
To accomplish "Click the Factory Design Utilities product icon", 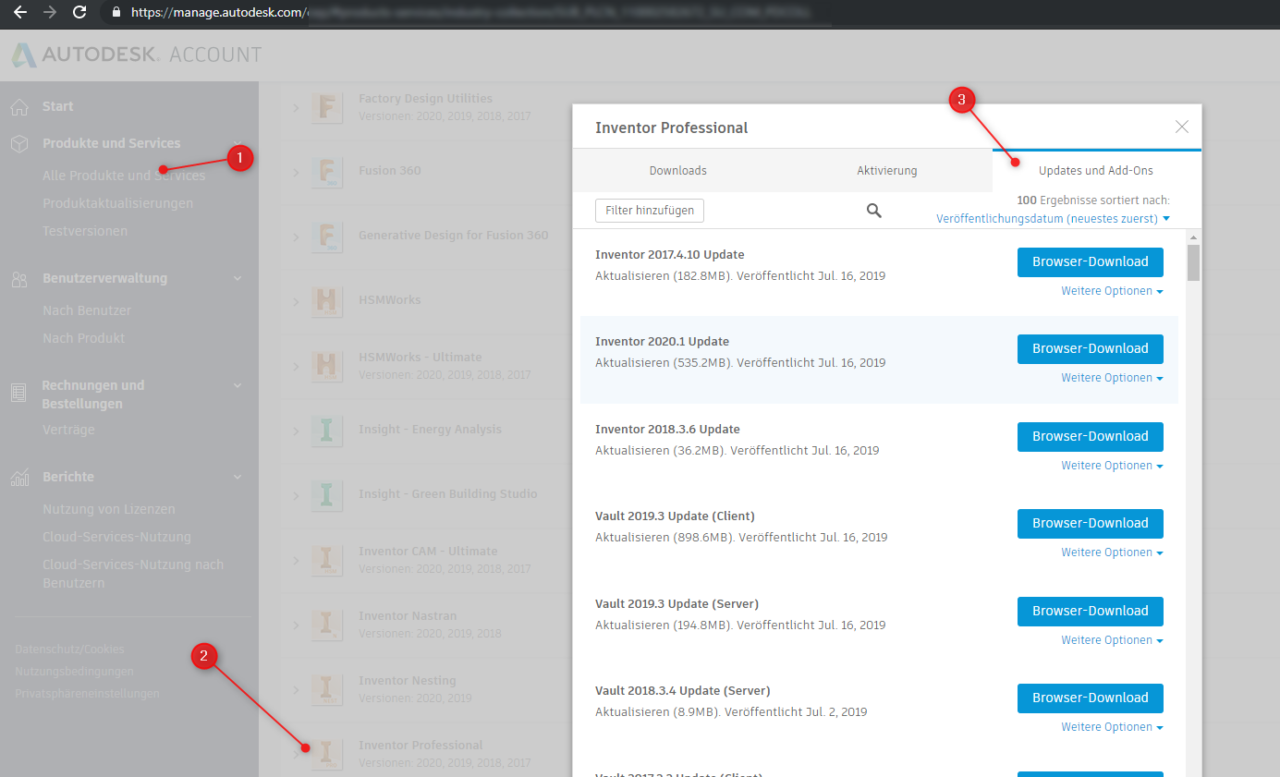I will [327, 106].
